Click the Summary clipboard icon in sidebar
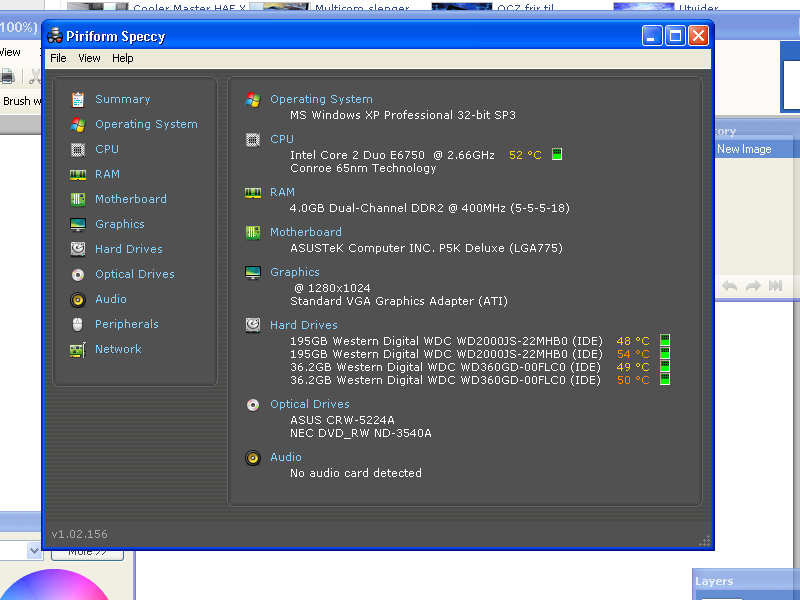800x600 pixels. tap(78, 99)
